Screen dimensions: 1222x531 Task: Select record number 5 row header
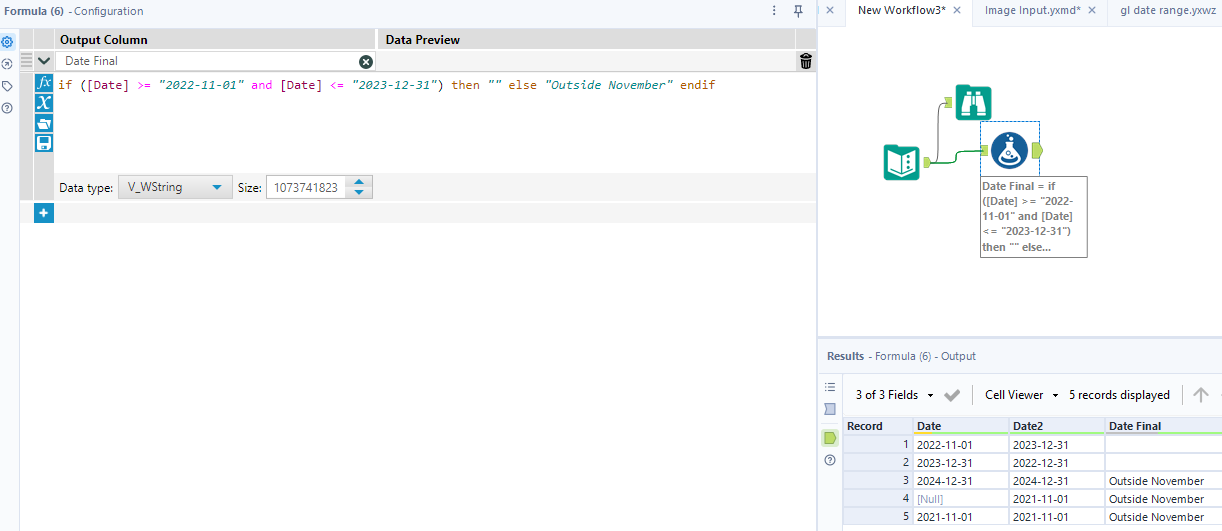(x=878, y=517)
